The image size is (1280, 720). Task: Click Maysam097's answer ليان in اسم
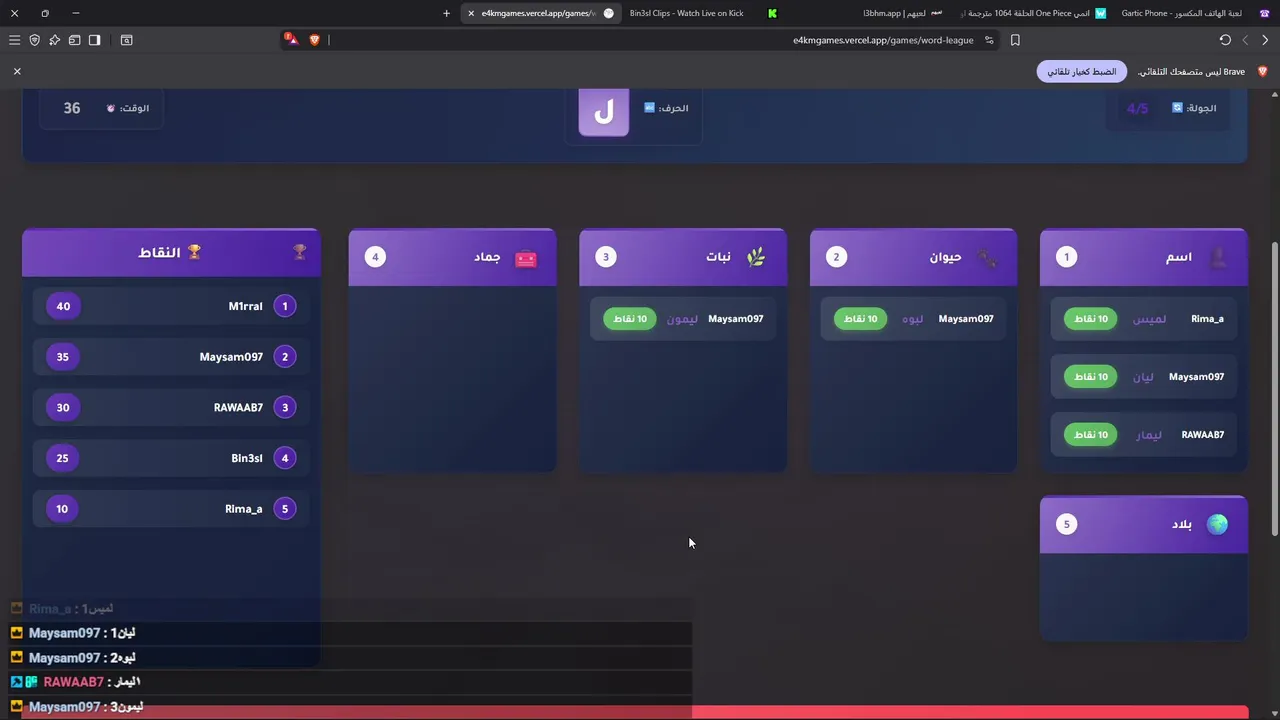pos(1143,377)
